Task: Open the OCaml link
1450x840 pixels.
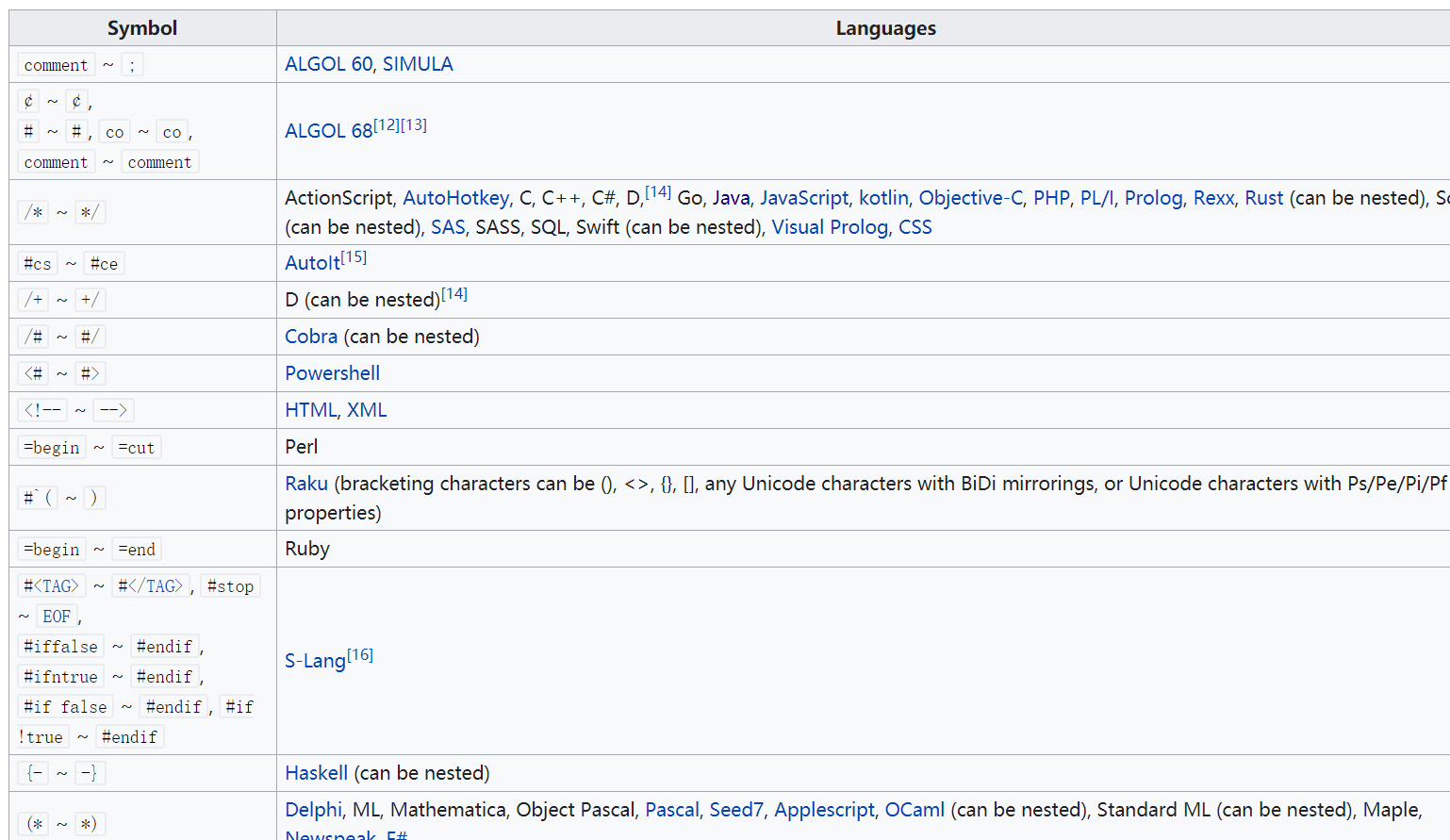Action: click(x=914, y=810)
